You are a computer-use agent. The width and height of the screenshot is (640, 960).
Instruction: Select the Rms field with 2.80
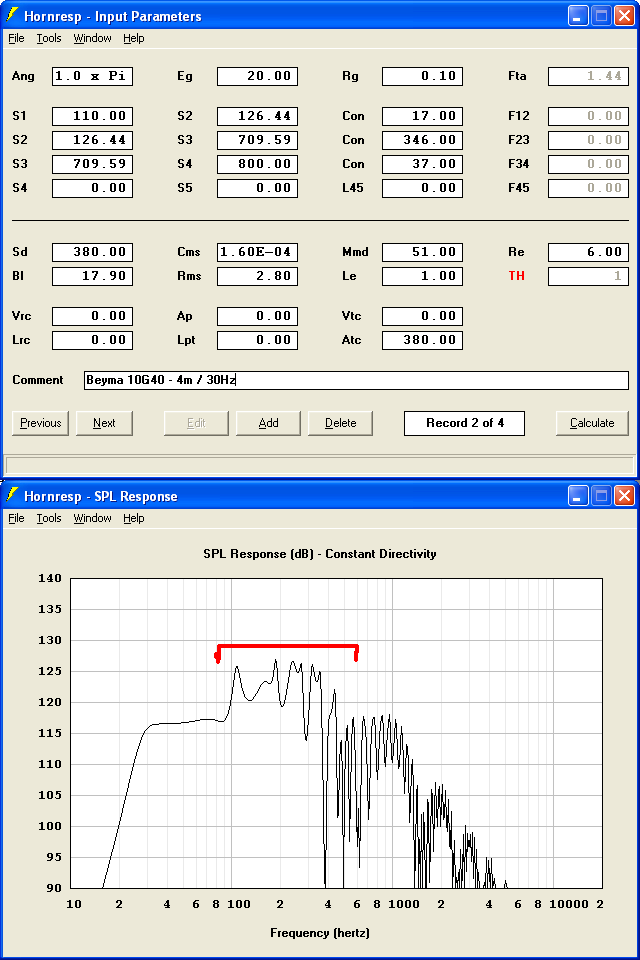(x=257, y=276)
